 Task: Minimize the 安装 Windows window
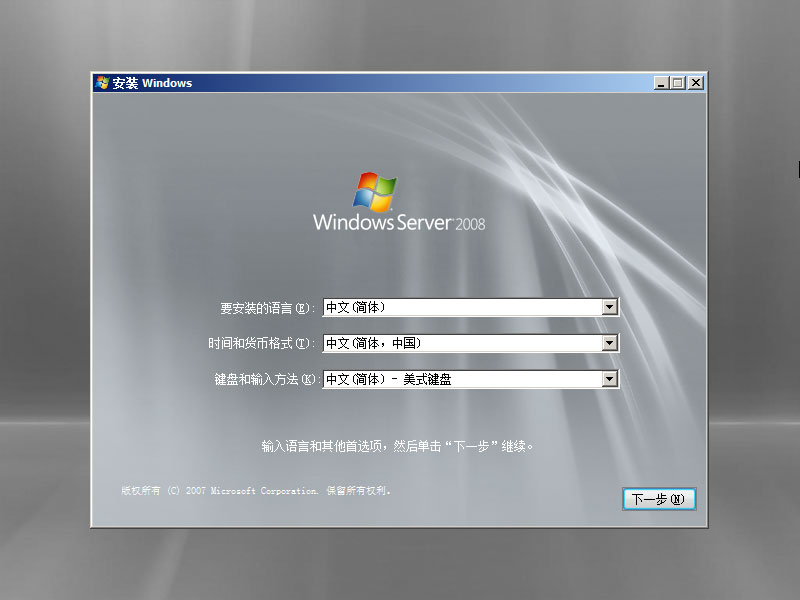click(x=661, y=83)
